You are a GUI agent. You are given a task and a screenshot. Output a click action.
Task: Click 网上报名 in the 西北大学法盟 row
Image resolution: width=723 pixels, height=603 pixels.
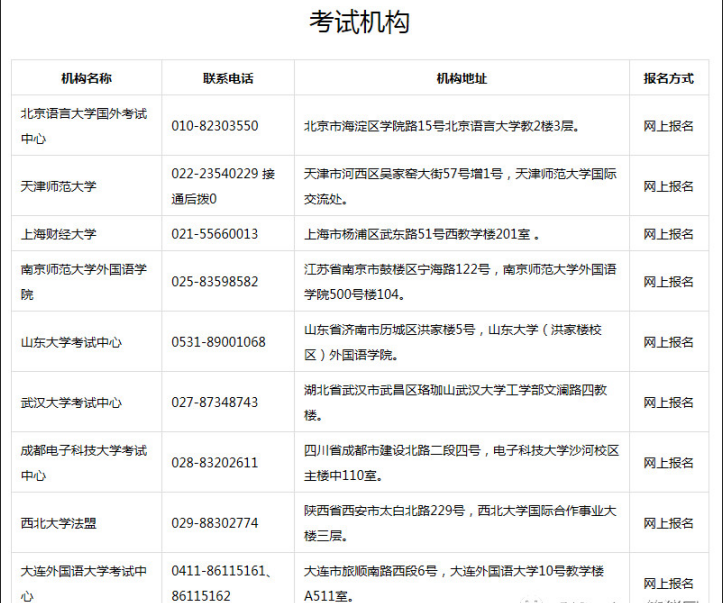click(669, 523)
